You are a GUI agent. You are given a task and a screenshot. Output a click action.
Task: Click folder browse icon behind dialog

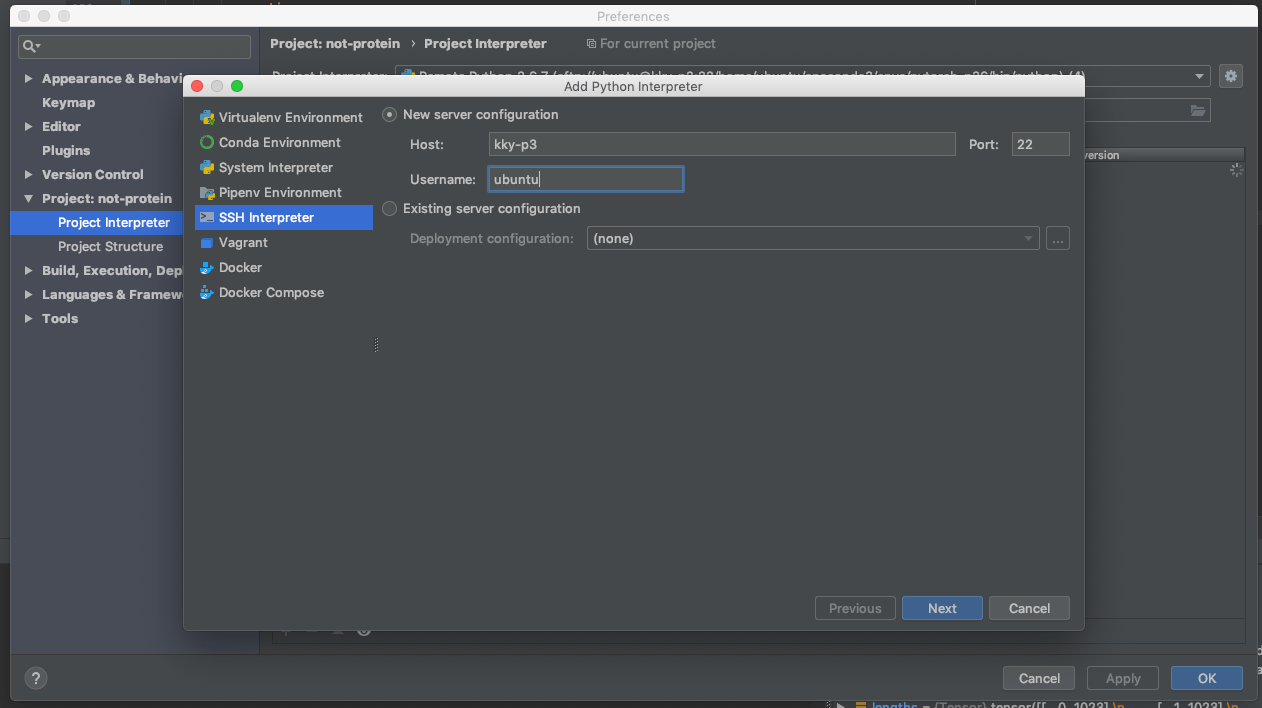click(1197, 111)
